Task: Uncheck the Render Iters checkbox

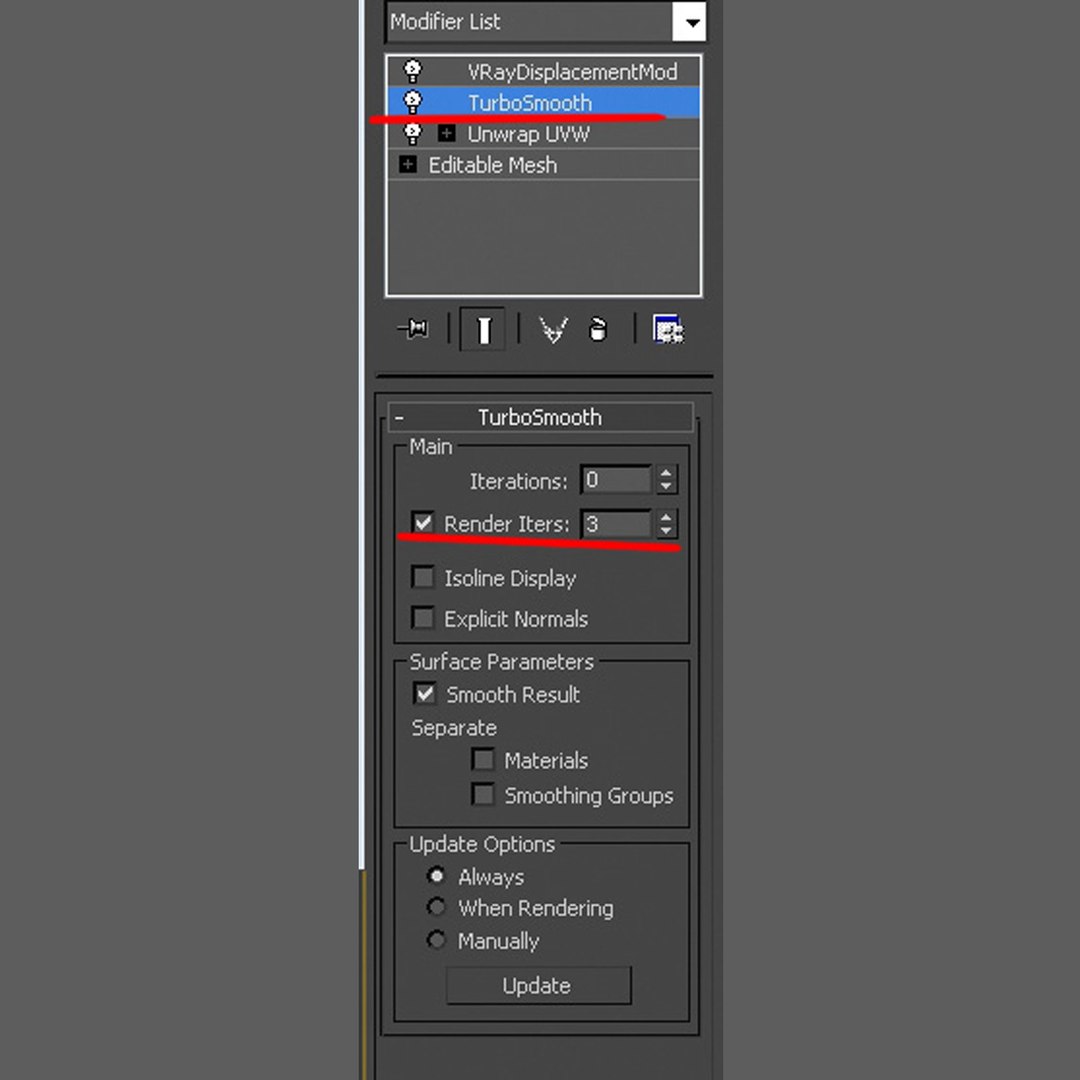Action: [423, 522]
